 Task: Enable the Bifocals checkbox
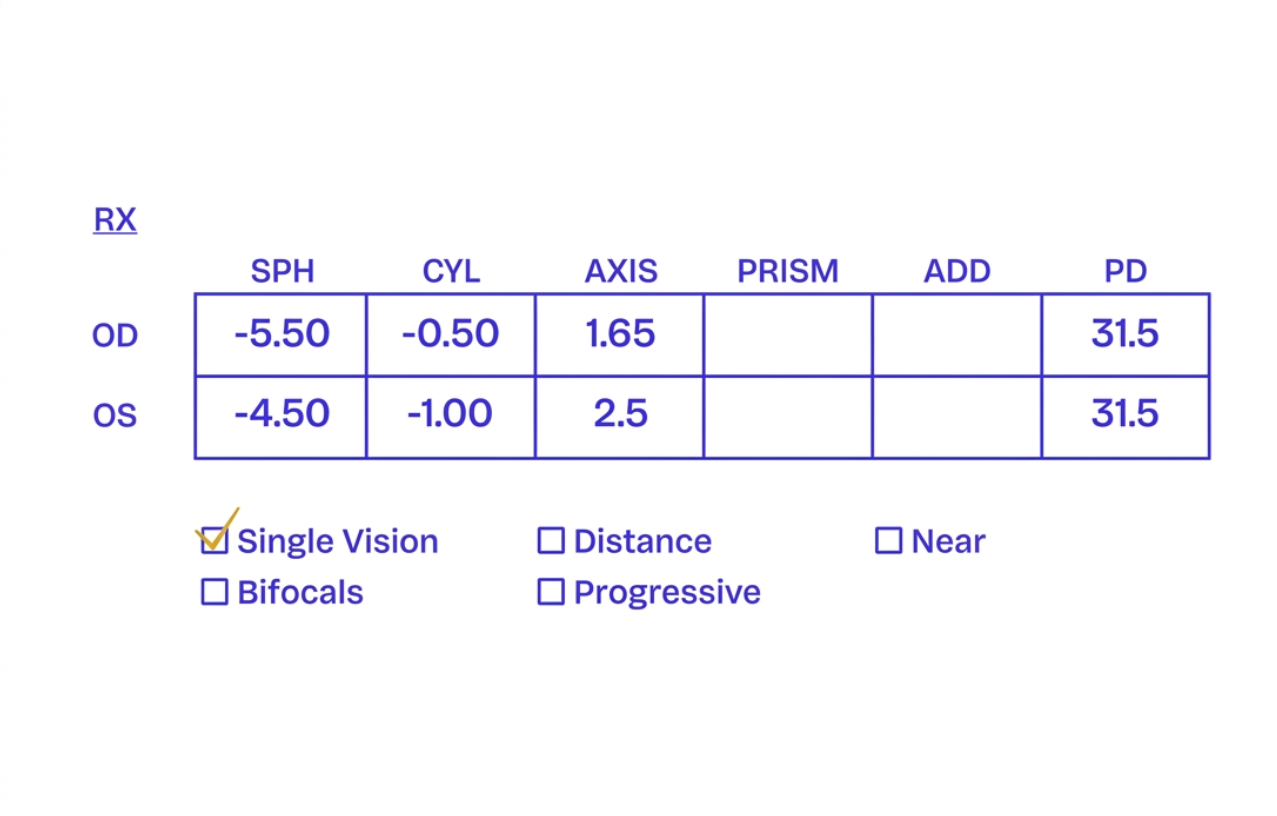pyautogui.click(x=214, y=592)
